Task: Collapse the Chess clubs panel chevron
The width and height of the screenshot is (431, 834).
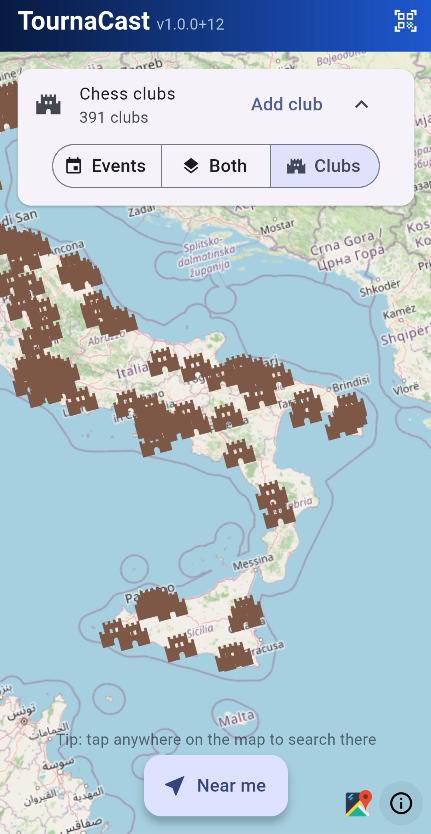Action: 361,104
